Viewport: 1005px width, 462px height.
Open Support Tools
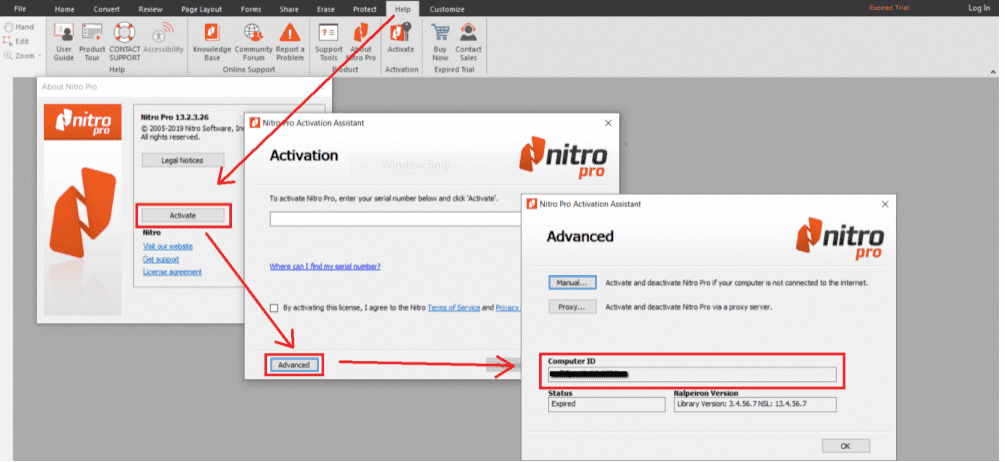point(328,42)
